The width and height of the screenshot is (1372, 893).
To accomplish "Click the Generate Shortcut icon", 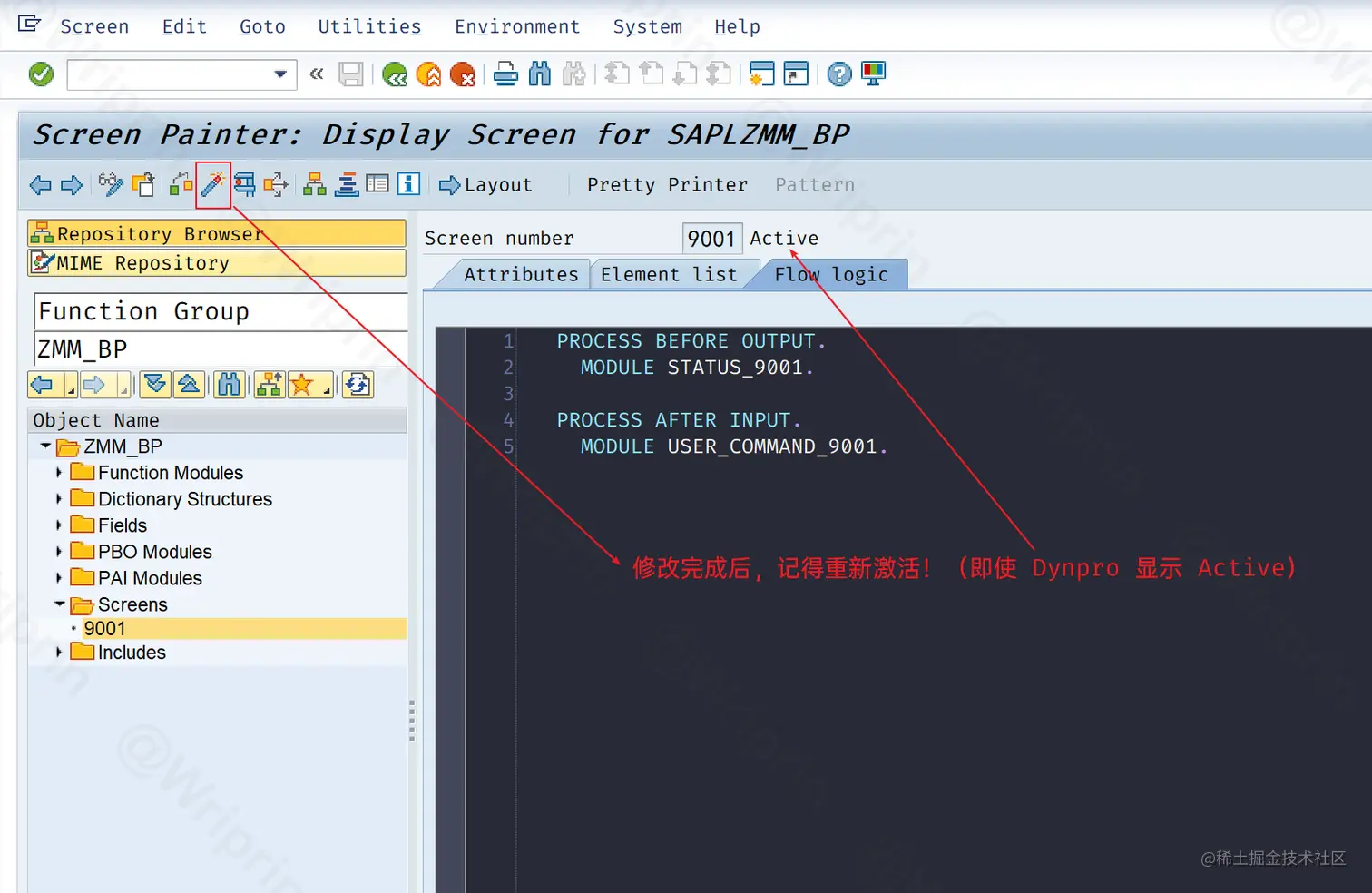I will pyautogui.click(x=796, y=74).
